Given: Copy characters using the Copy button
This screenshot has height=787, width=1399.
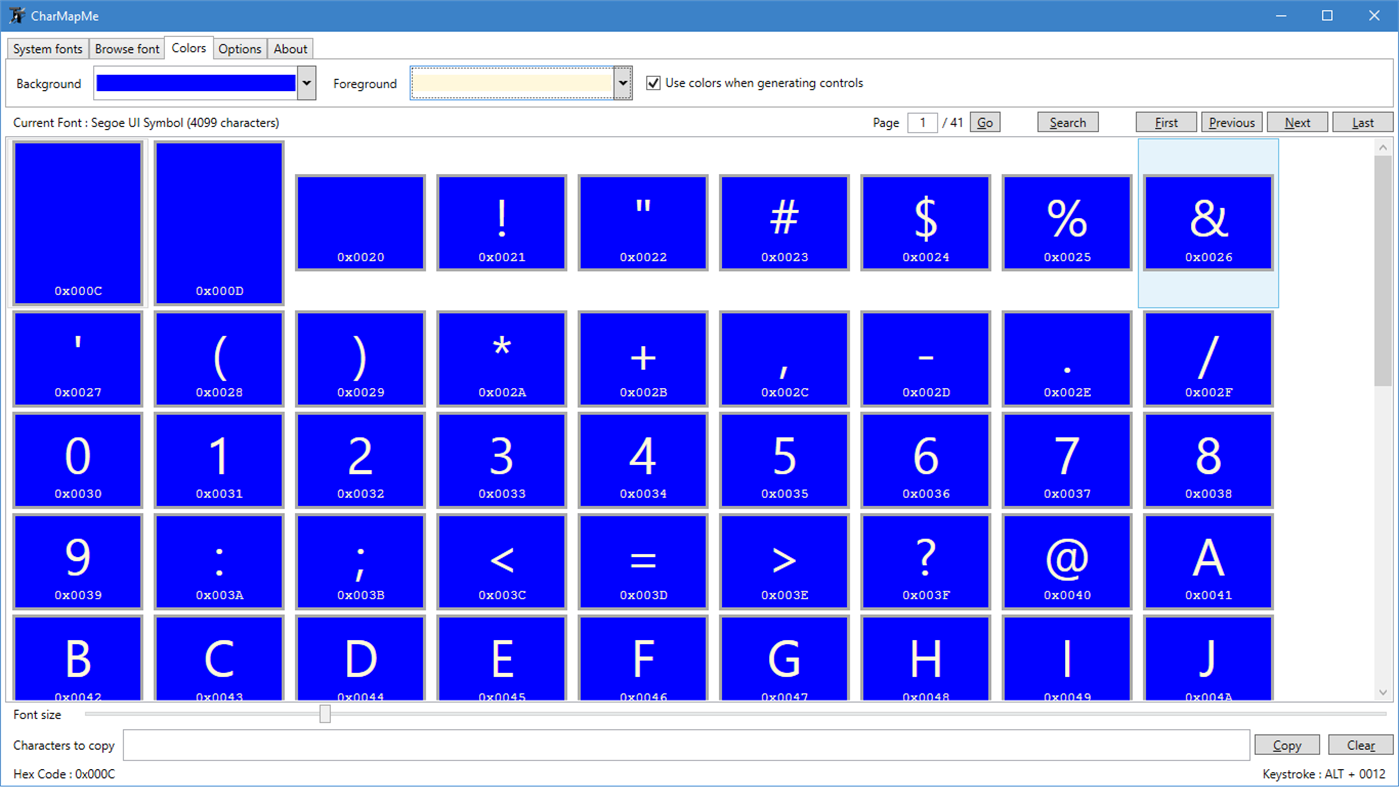Looking at the screenshot, I should pos(1286,744).
